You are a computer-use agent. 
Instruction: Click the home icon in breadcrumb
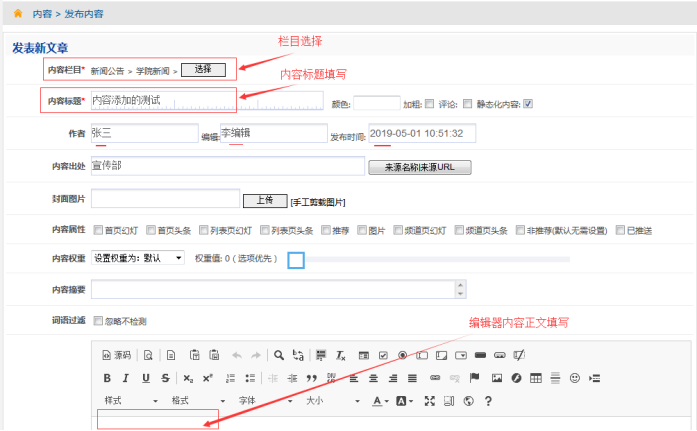click(18, 14)
